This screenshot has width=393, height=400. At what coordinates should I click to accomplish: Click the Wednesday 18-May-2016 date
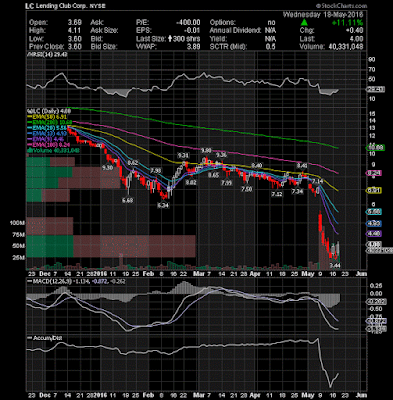click(x=323, y=14)
